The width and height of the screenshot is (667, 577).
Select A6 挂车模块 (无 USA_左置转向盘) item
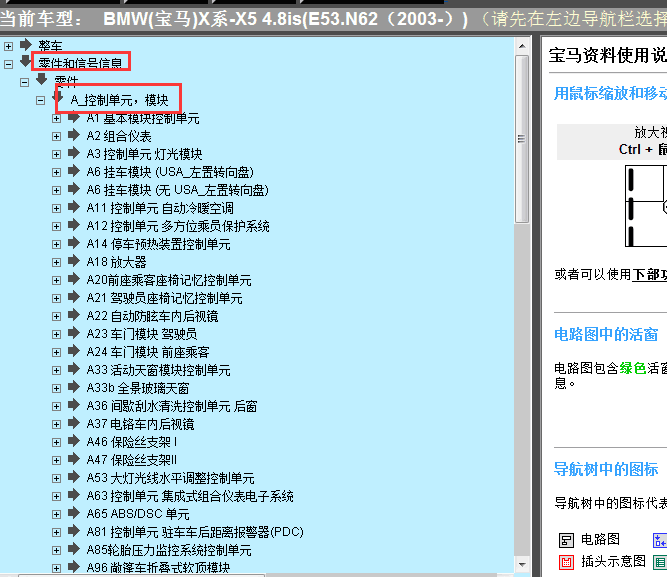(177, 190)
